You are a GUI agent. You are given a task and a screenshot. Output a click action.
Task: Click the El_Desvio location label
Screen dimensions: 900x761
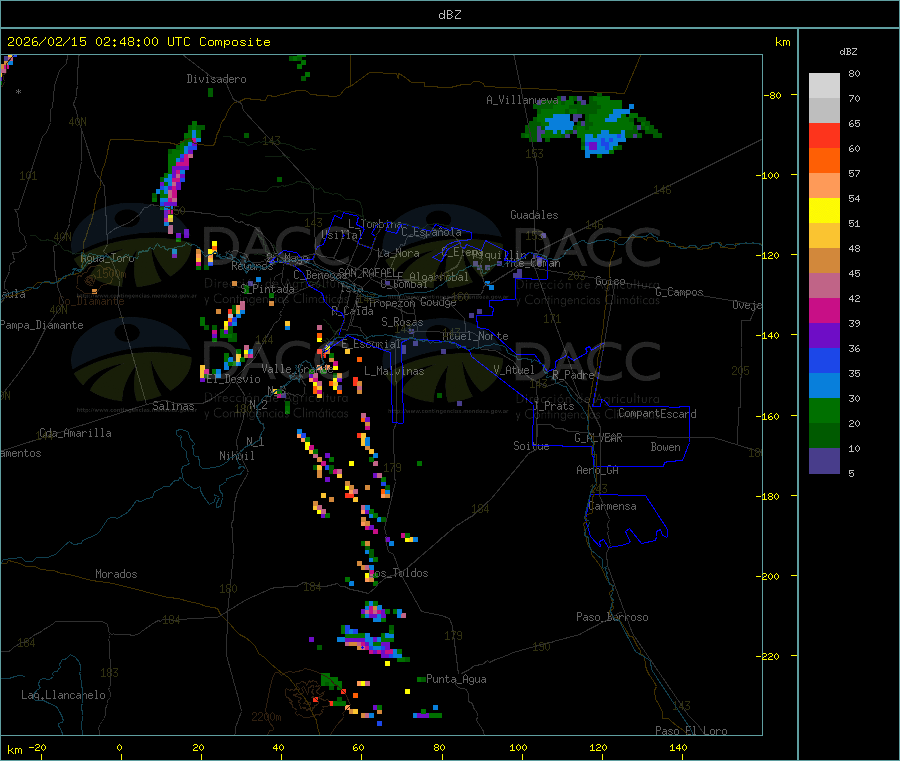click(234, 379)
